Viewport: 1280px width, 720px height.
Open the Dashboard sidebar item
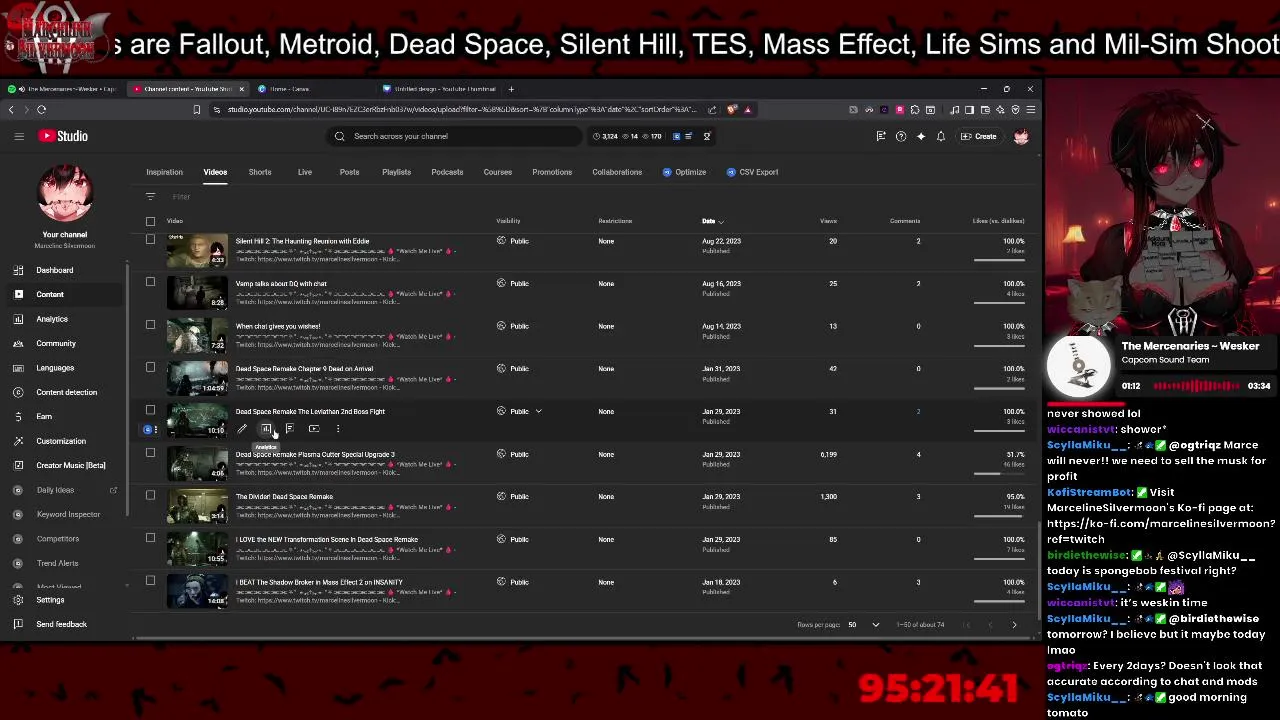(x=55, y=270)
